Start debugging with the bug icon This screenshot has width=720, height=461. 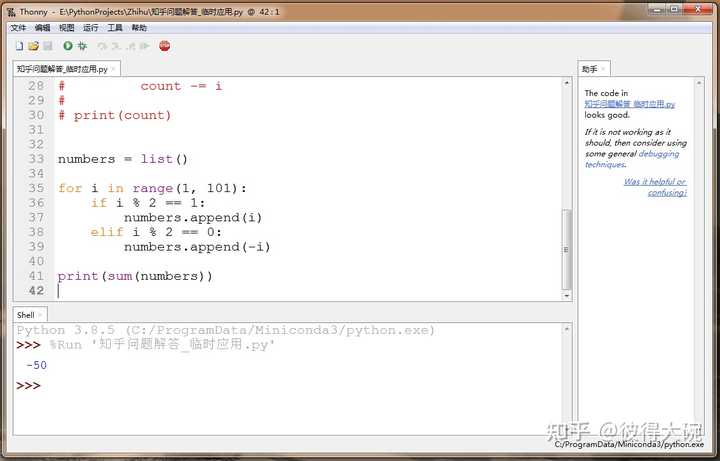tap(82, 46)
